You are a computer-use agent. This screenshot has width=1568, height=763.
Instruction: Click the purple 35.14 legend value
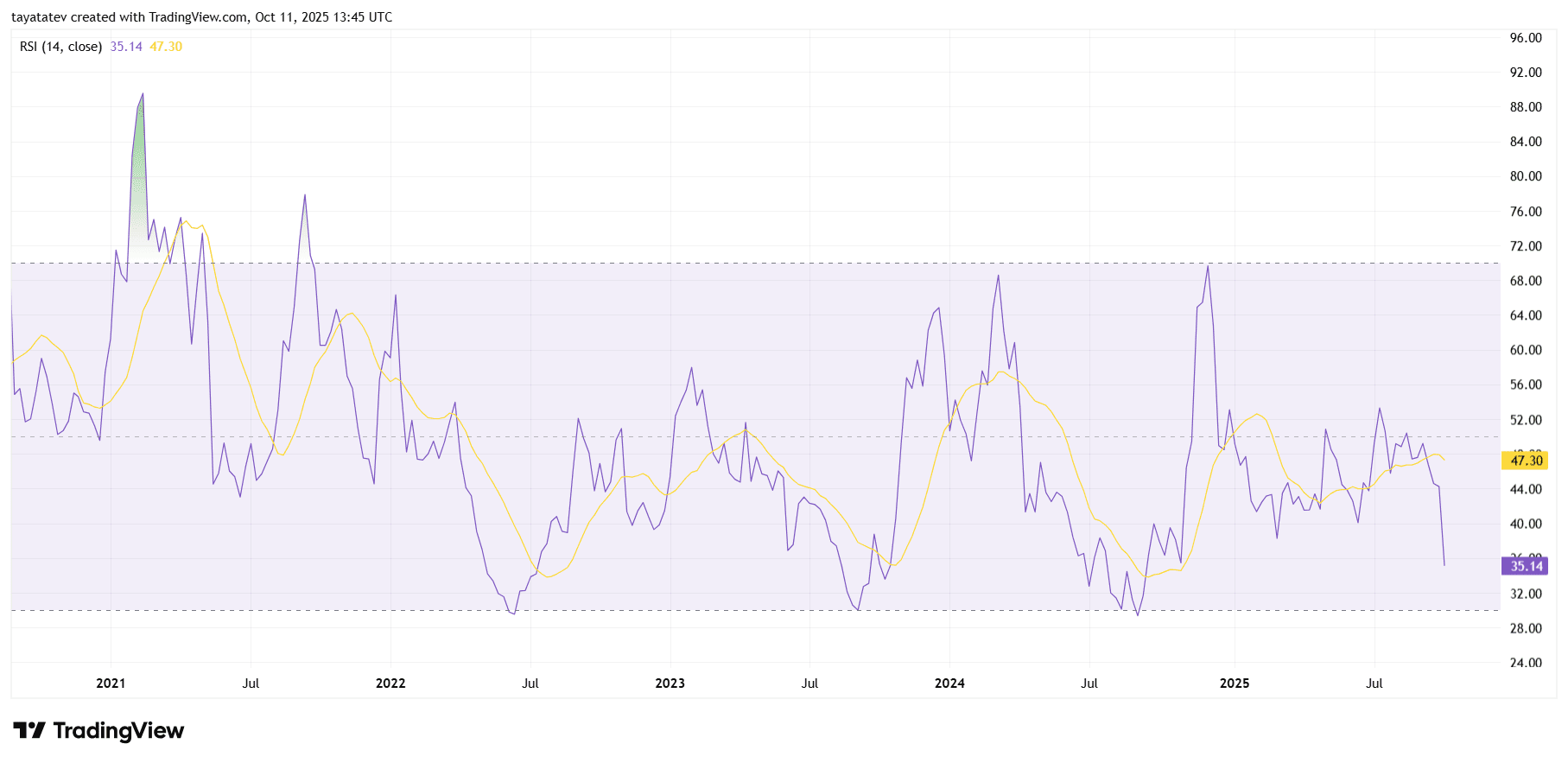click(126, 47)
